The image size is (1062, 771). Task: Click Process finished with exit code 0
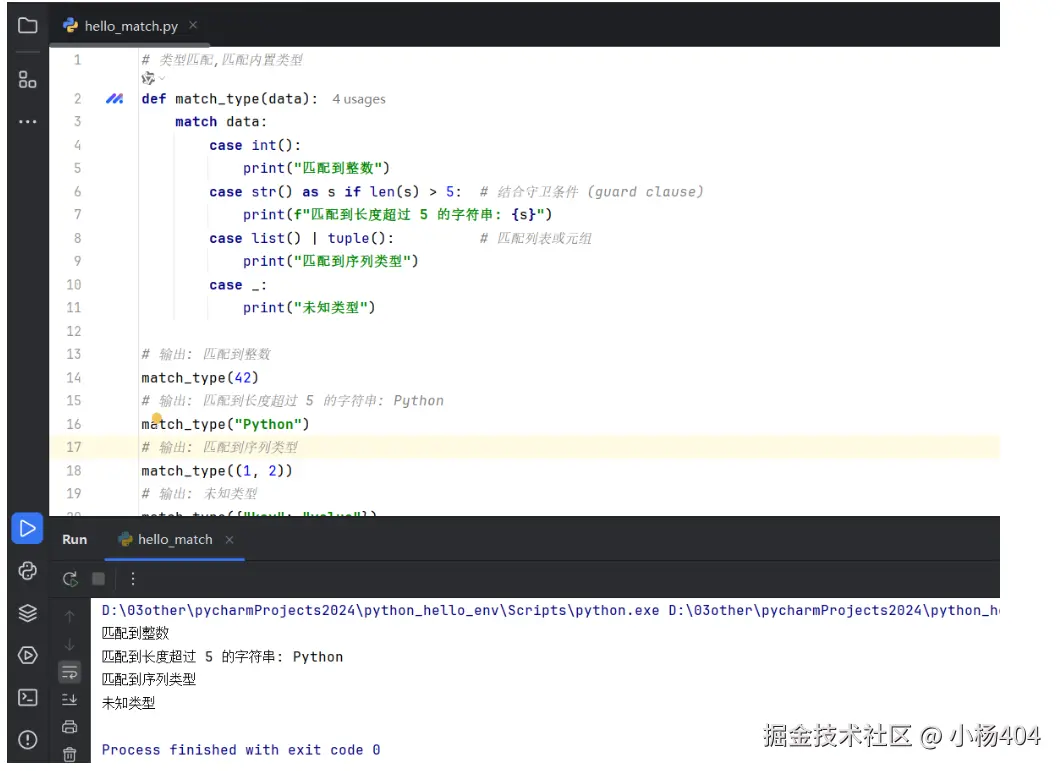[241, 750]
